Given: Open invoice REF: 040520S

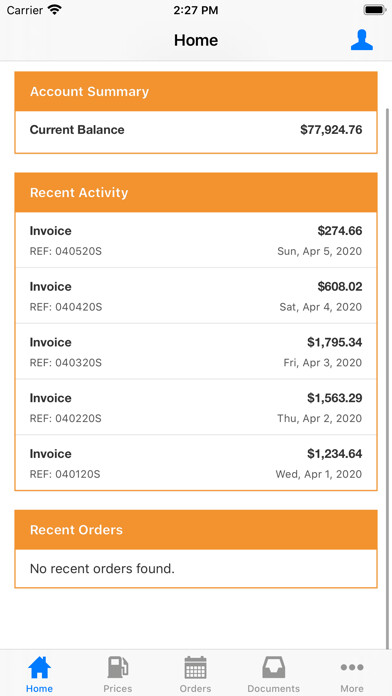Looking at the screenshot, I should [x=196, y=240].
